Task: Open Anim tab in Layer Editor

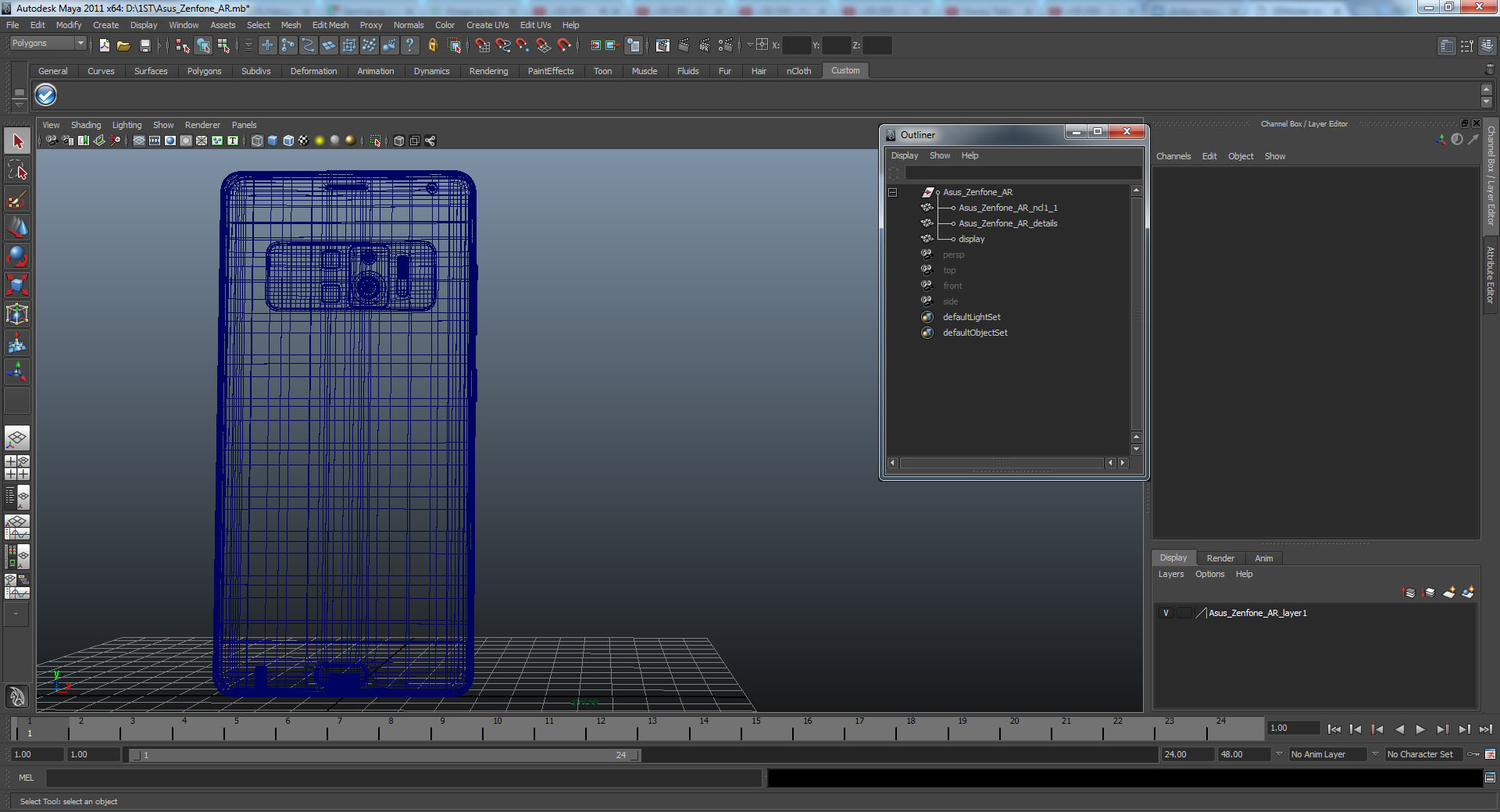Action: (x=1263, y=558)
